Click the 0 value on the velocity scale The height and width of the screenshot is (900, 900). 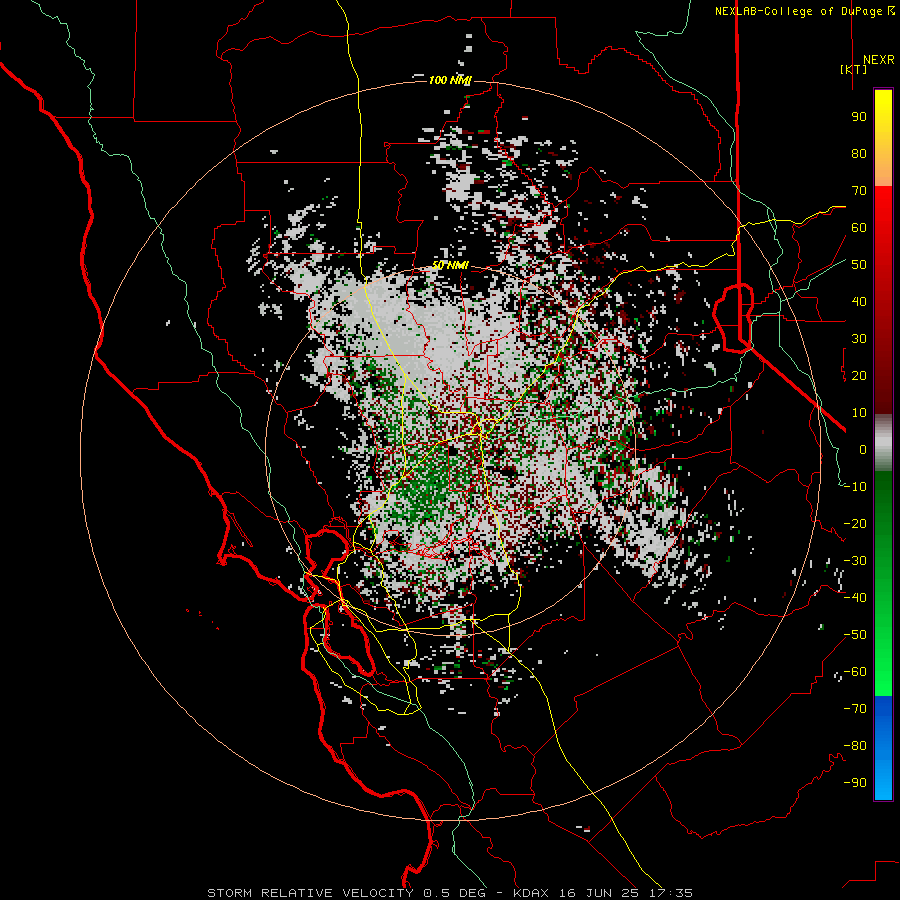[x=863, y=450]
